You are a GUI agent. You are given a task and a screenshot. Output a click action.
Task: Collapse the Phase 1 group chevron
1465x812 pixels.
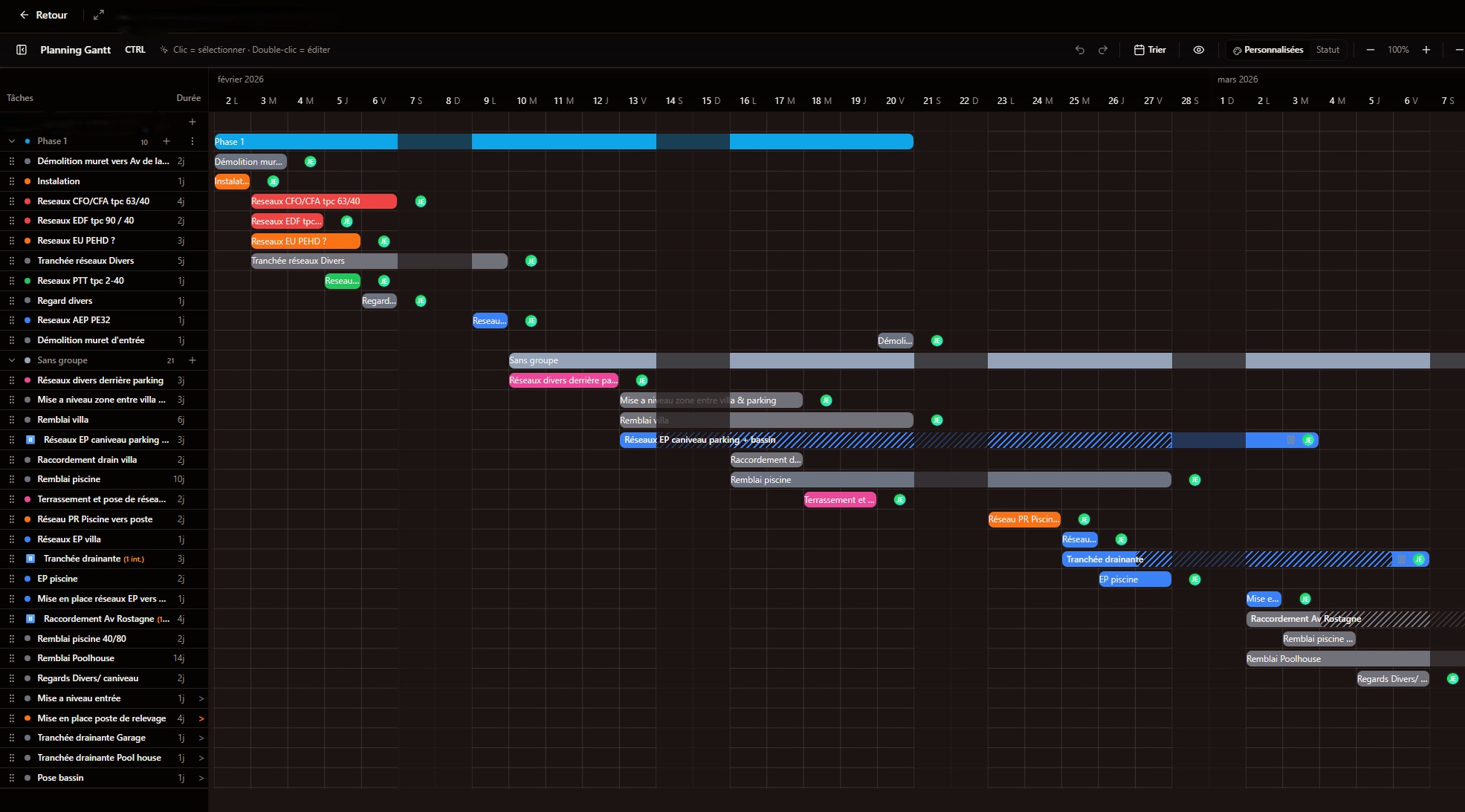click(x=11, y=140)
